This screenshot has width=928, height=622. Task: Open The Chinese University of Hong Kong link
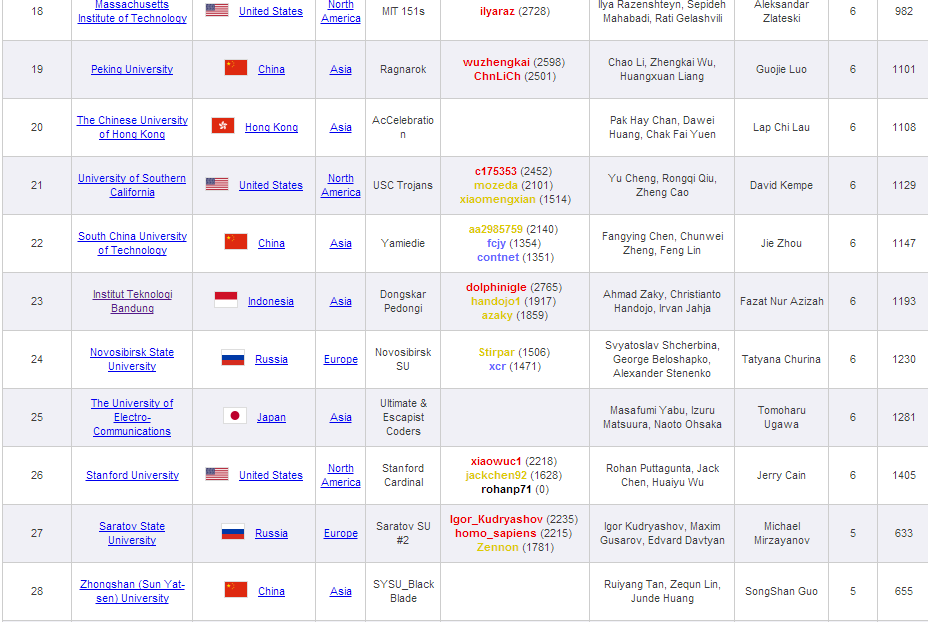[132, 127]
